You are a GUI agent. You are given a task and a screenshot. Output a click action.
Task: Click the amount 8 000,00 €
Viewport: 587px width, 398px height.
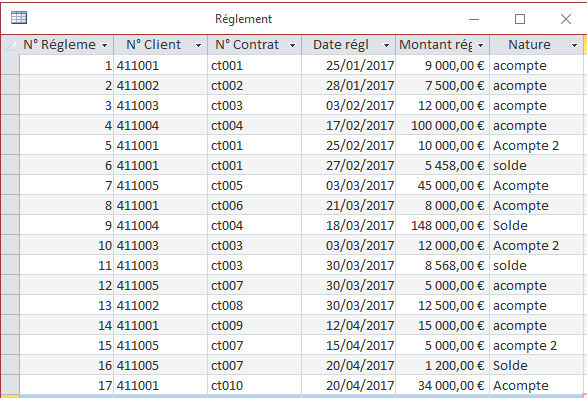pos(442,205)
